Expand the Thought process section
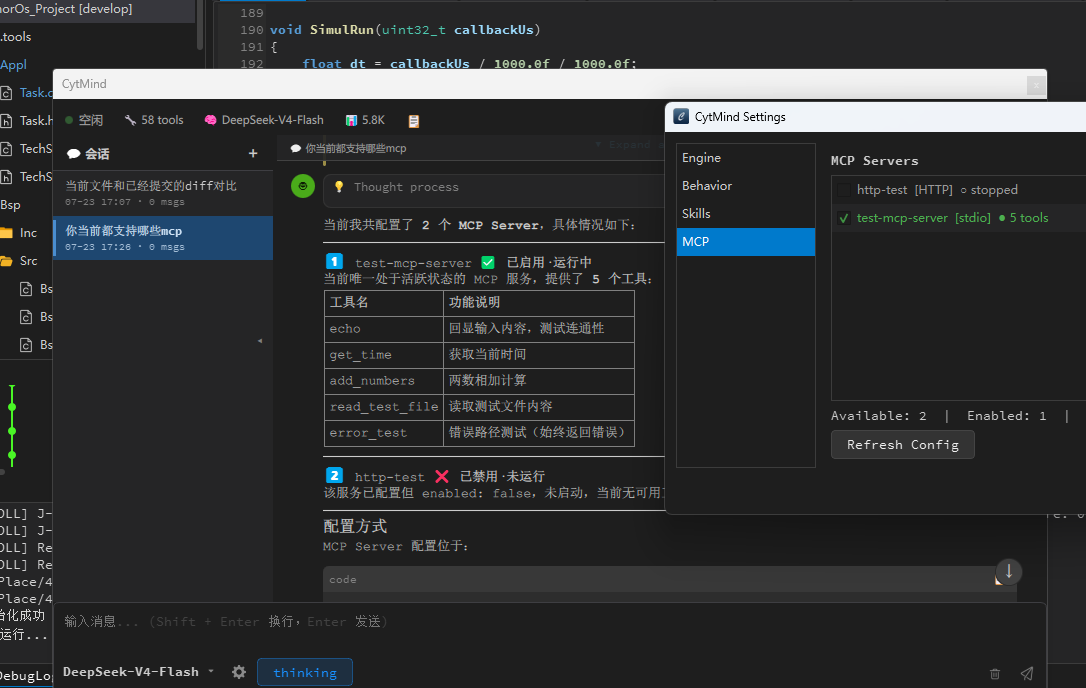The height and width of the screenshot is (688, 1086). pos(494,187)
